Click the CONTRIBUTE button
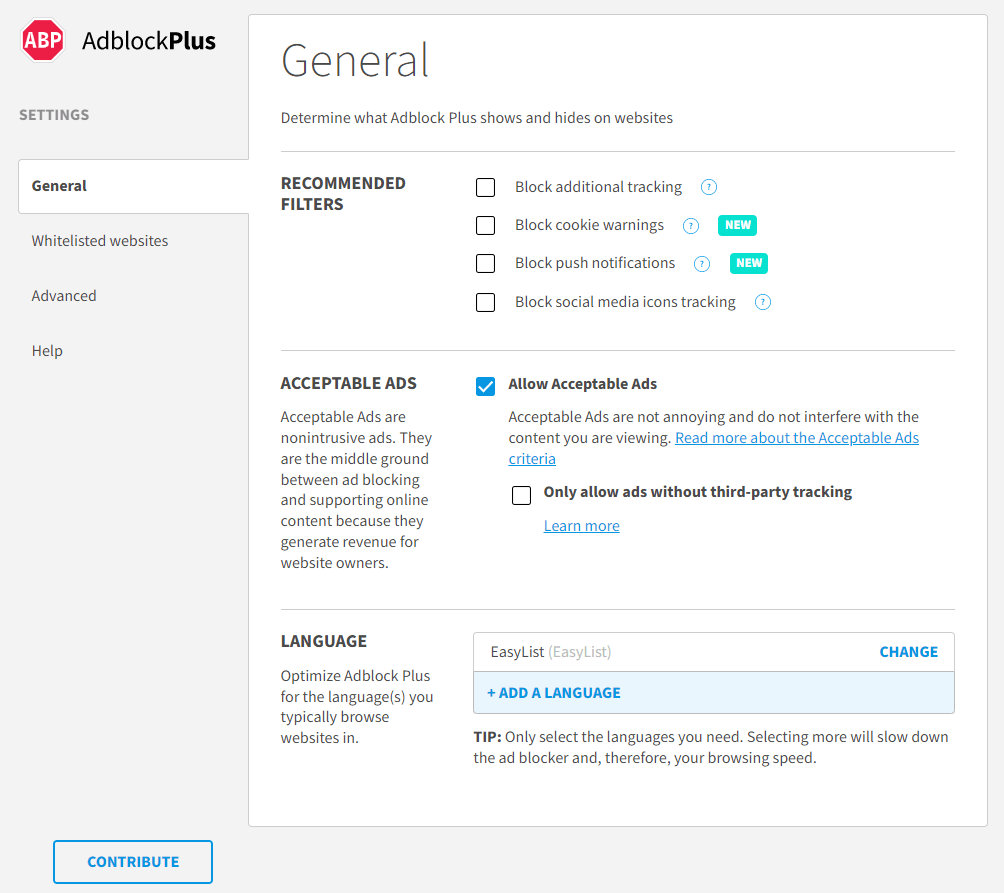The image size is (1004, 893). (132, 861)
